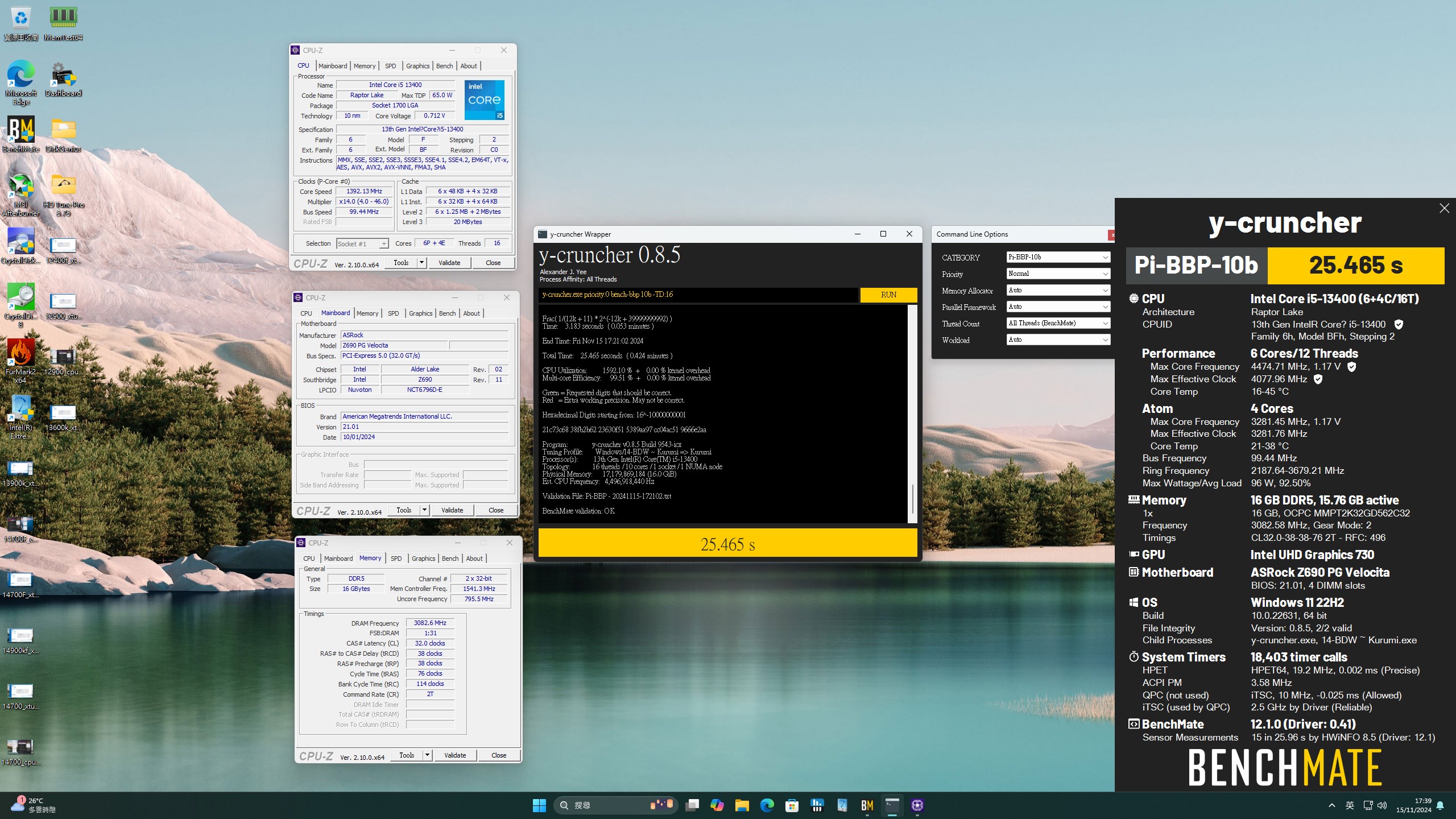The width and height of the screenshot is (1456, 819).
Task: Open the Priority dropdown set to Normal
Action: (1058, 274)
